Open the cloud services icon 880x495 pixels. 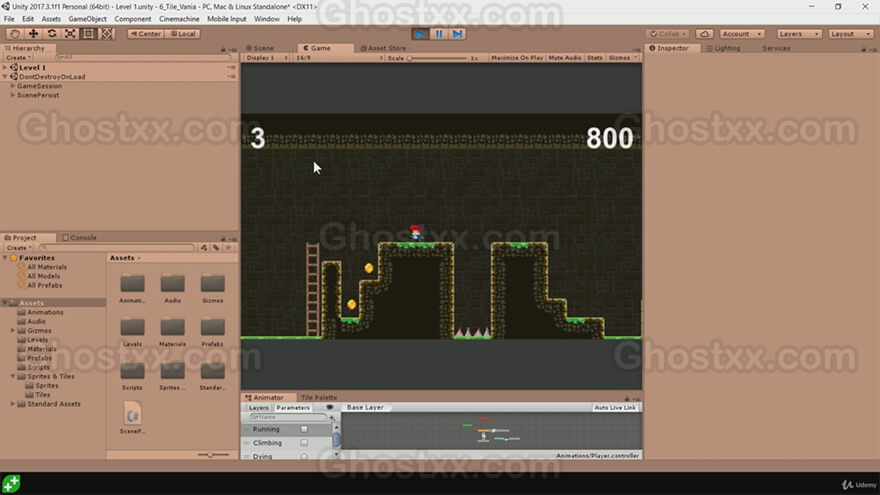pyautogui.click(x=704, y=34)
